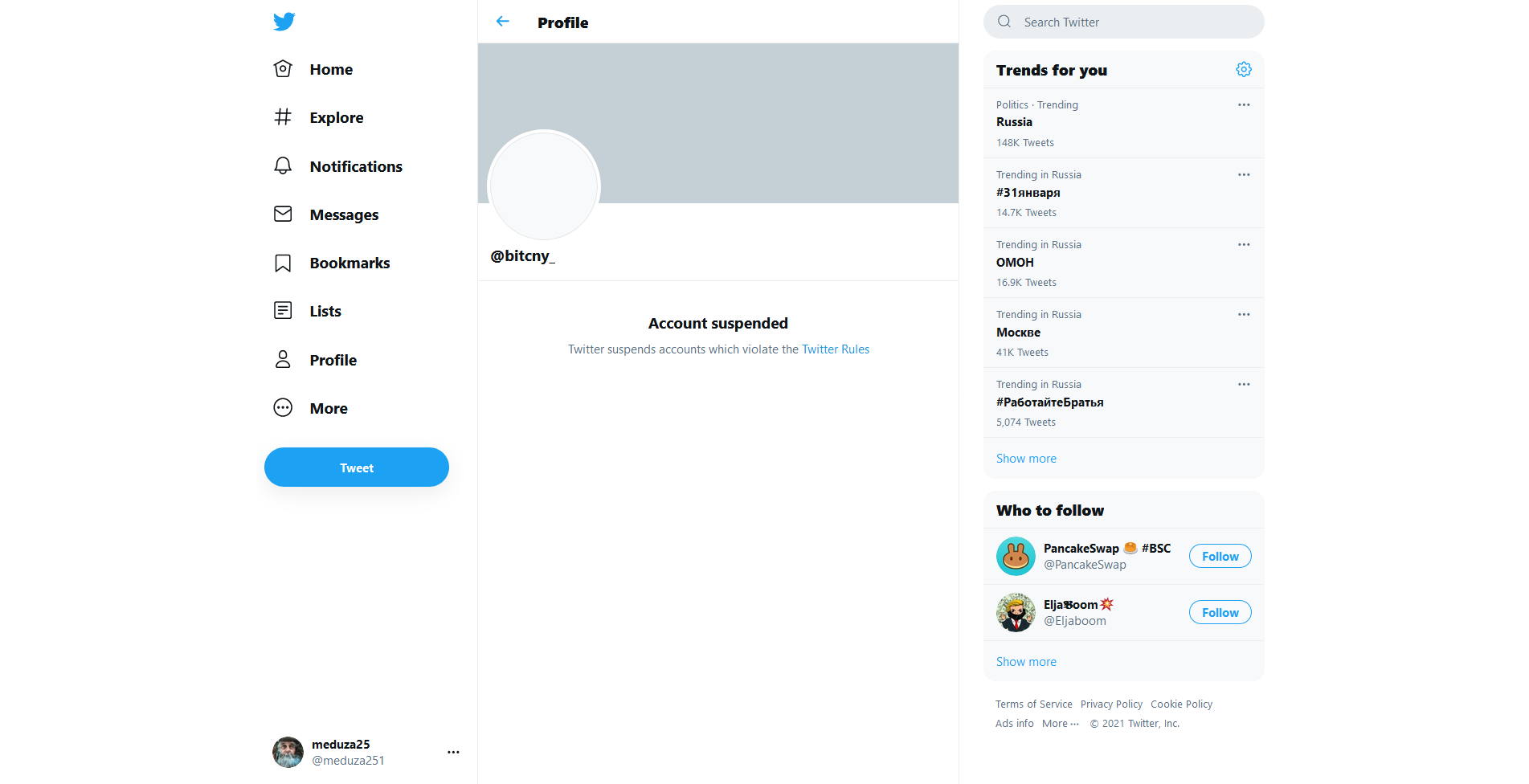Image resolution: width=1529 pixels, height=784 pixels.
Task: Open Notifications bell icon
Action: click(283, 166)
